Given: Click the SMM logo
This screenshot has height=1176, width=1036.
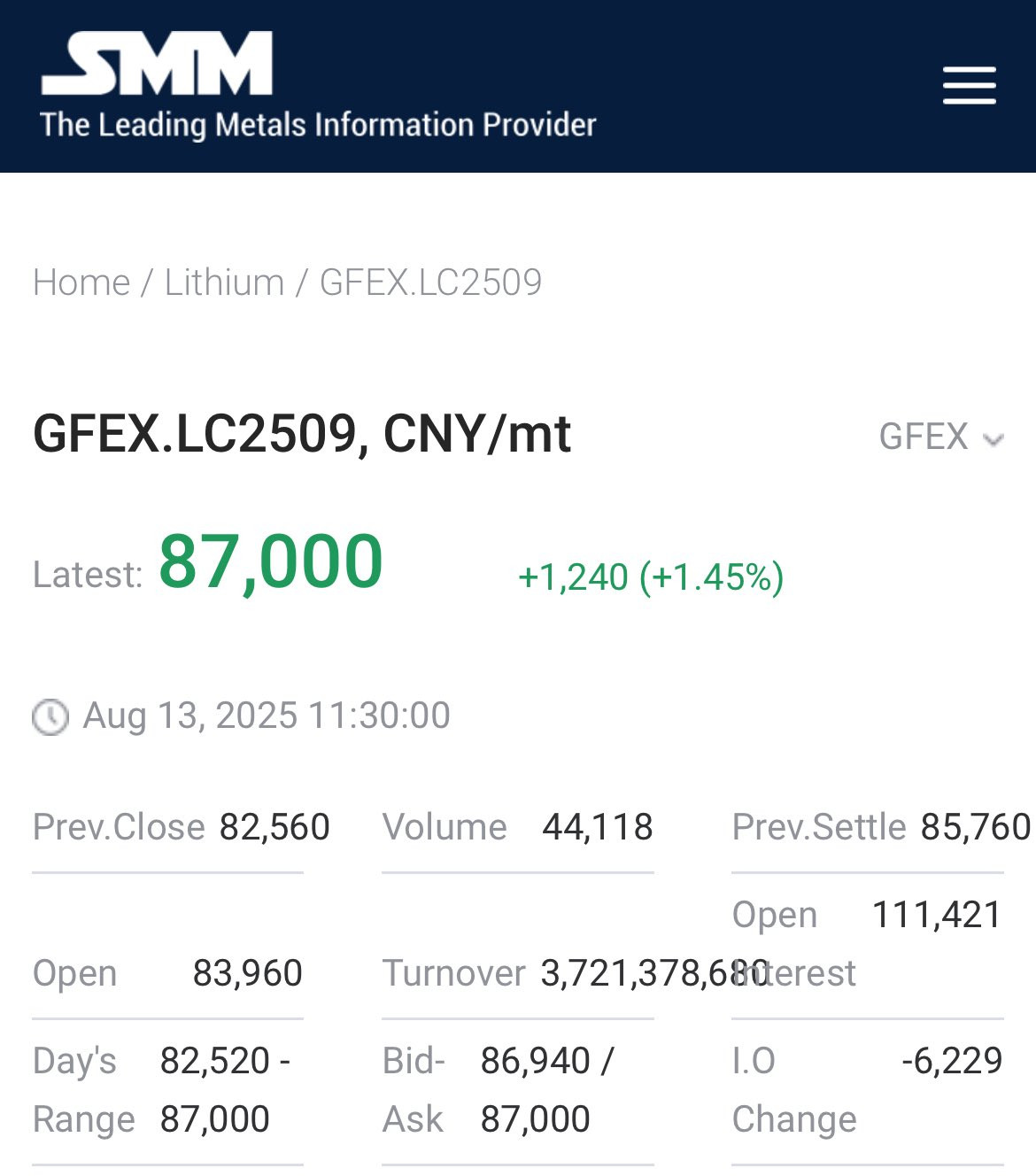Looking at the screenshot, I should coord(157,63).
